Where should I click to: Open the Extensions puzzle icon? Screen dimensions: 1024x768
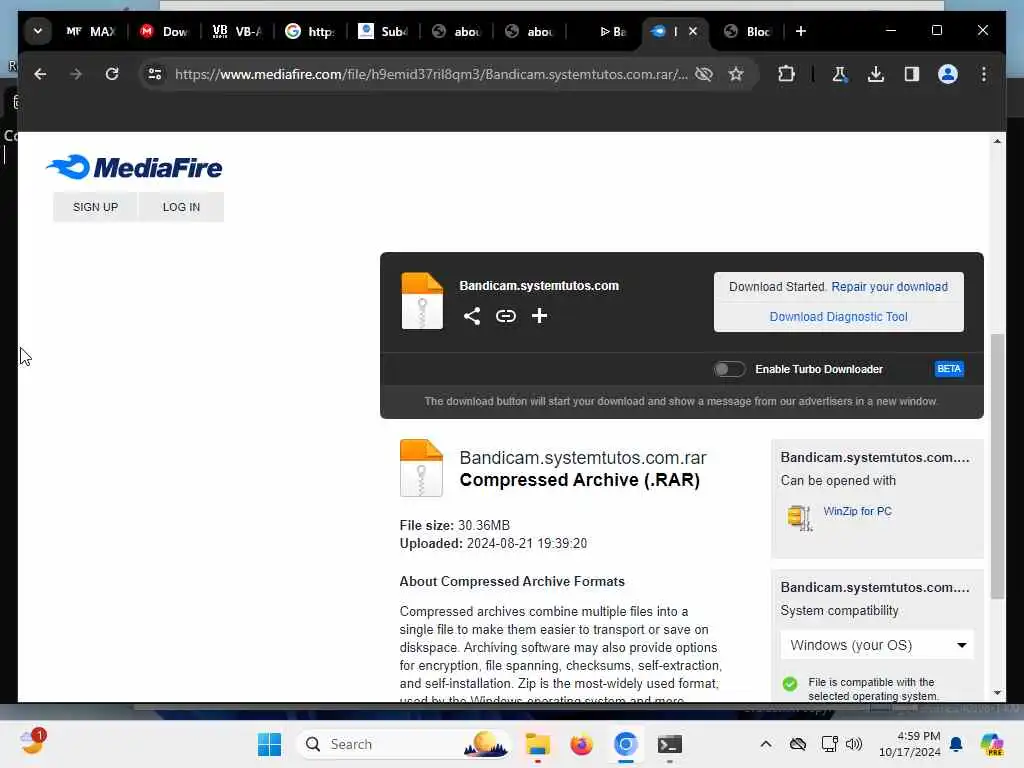(x=786, y=74)
